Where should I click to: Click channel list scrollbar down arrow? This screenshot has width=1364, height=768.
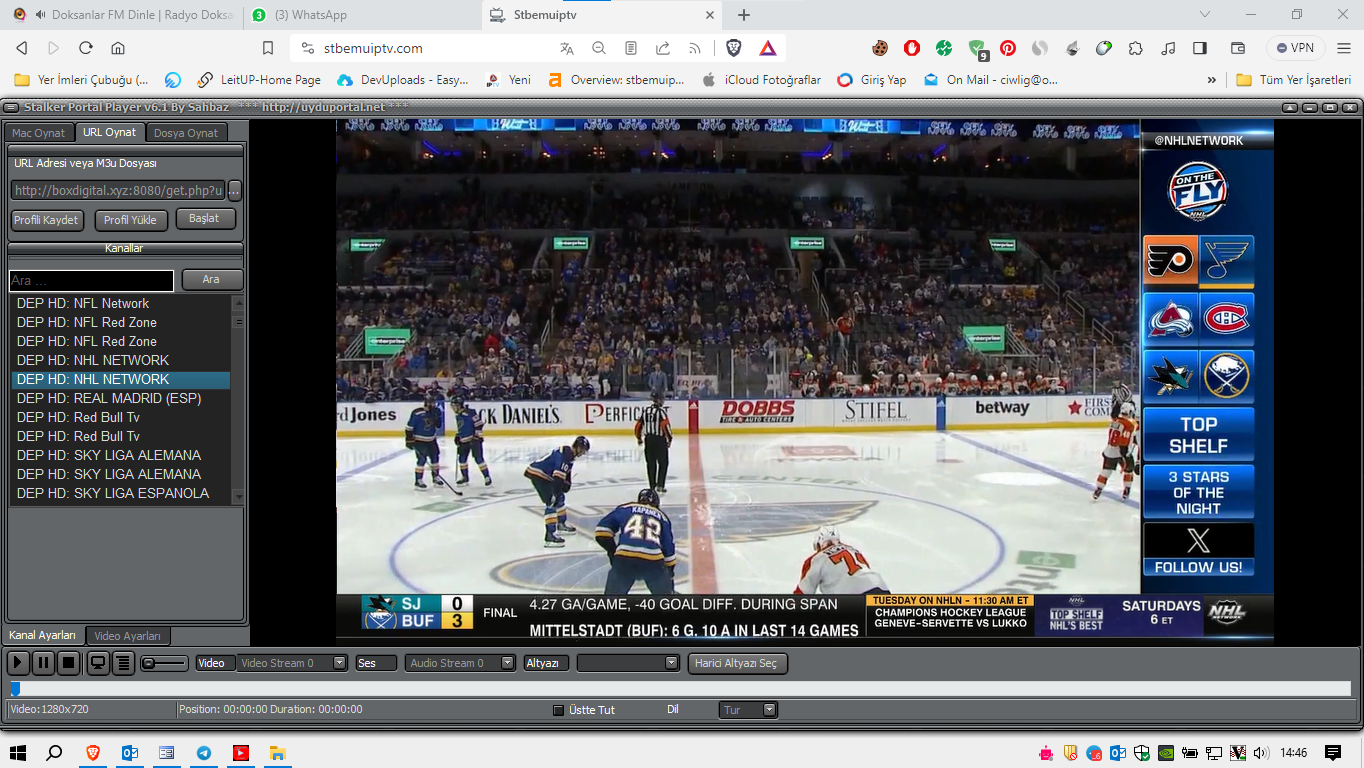click(x=238, y=496)
